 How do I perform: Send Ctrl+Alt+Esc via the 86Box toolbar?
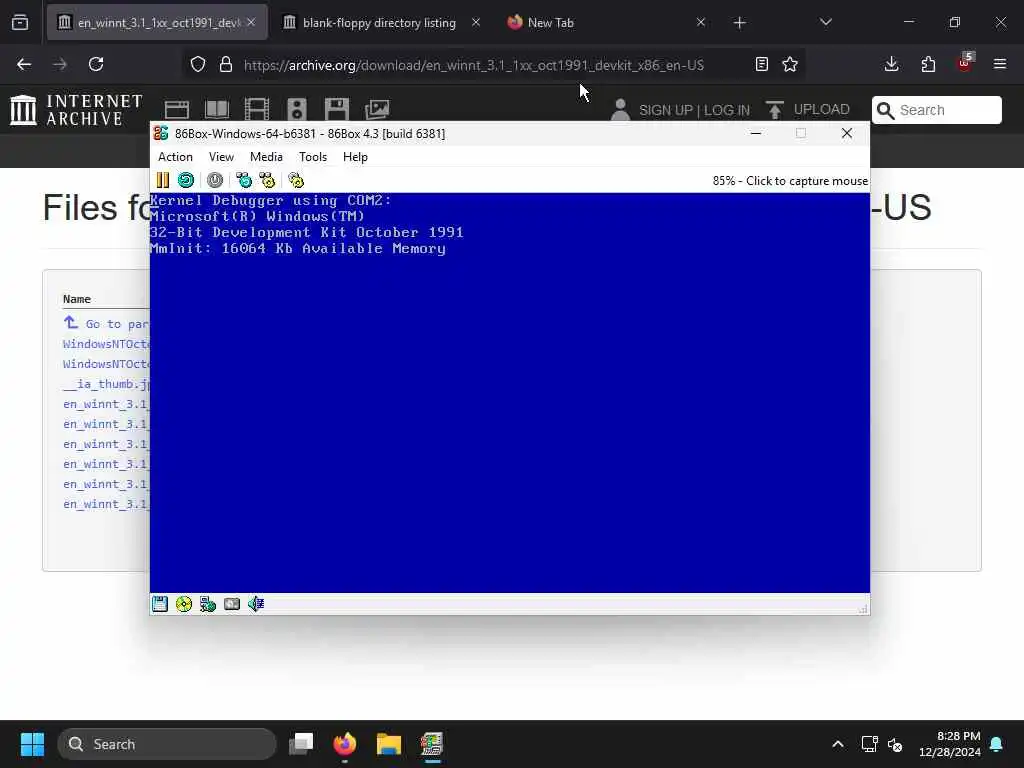[267, 180]
